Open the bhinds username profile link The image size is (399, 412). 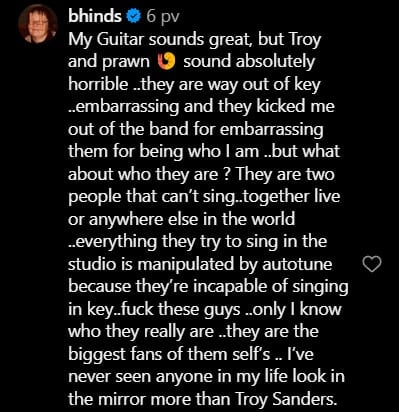tap(95, 16)
